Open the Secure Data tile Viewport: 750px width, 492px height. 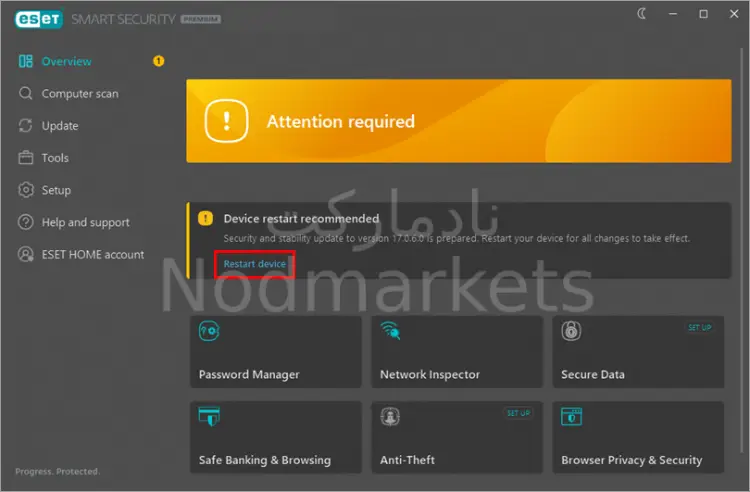click(638, 351)
